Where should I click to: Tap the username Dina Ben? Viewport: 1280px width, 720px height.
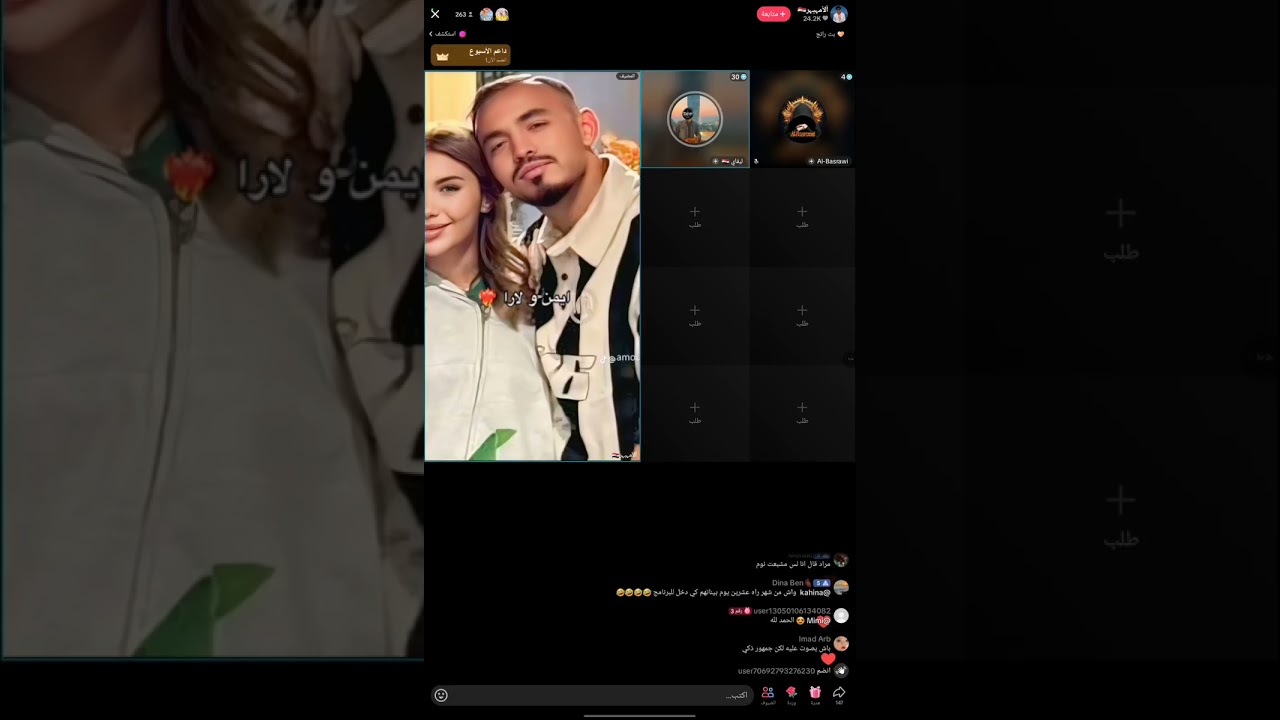coord(788,583)
